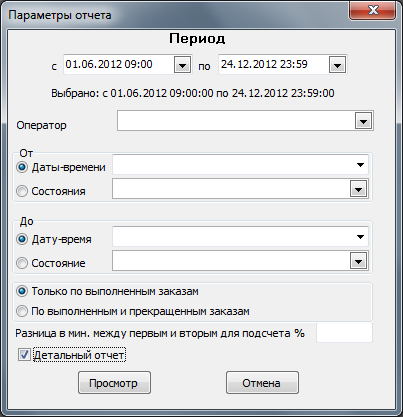Click the end date field 24.12.2012 23:59
This screenshot has width=403, height=417.
pyautogui.click(x=273, y=64)
